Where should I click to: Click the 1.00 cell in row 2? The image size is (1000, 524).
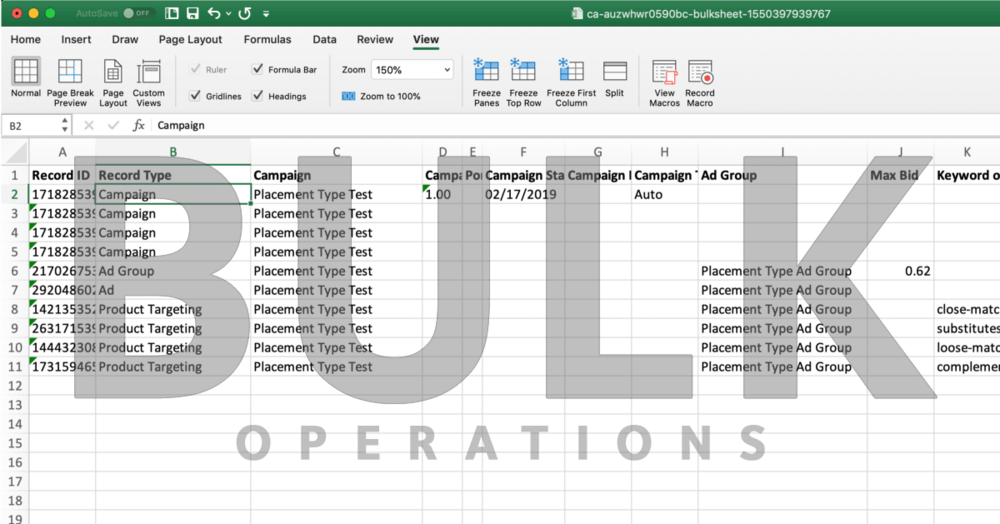pos(442,194)
